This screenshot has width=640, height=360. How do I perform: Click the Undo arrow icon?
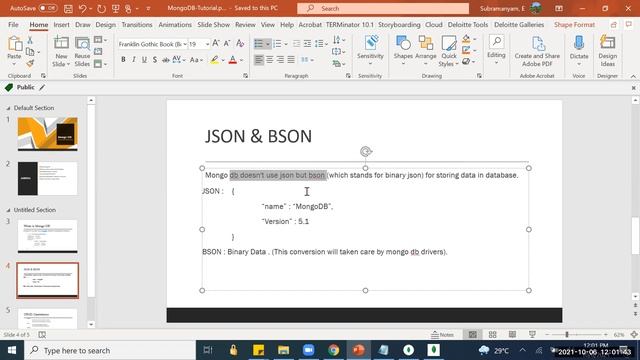(82, 8)
